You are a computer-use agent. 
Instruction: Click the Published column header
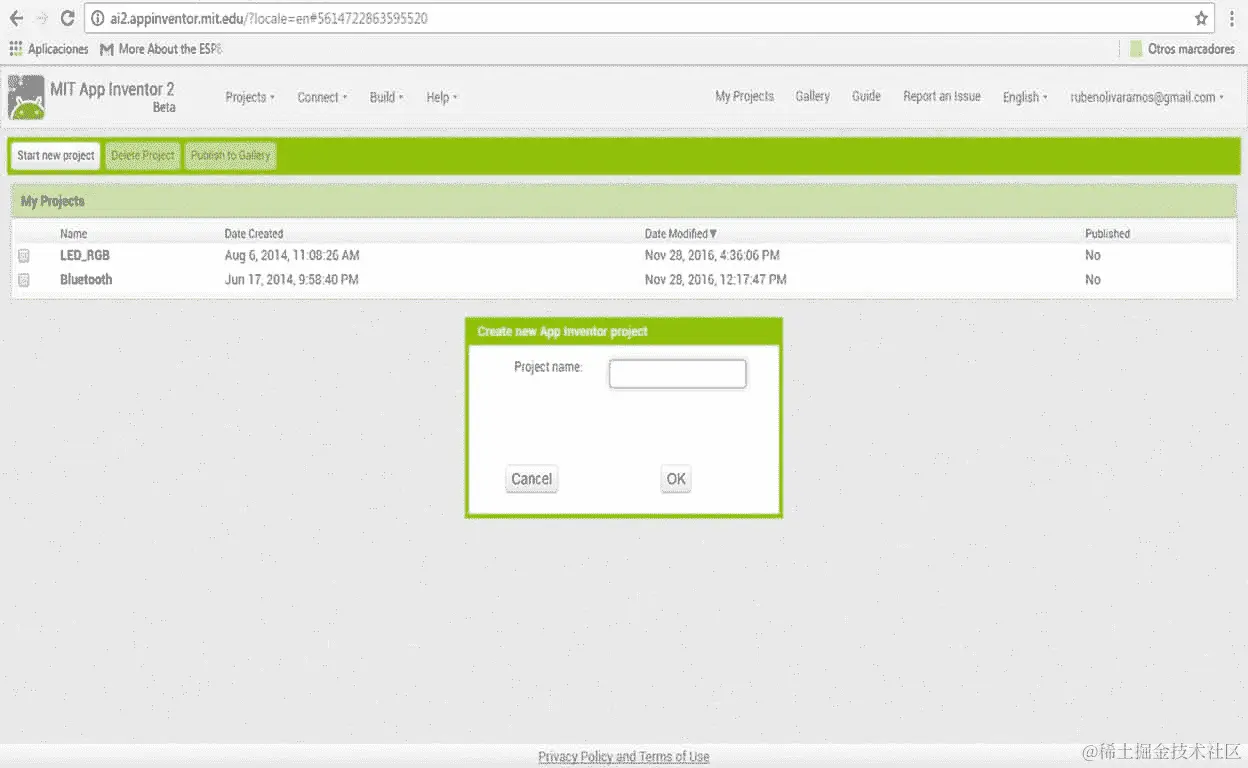pyautogui.click(x=1107, y=233)
